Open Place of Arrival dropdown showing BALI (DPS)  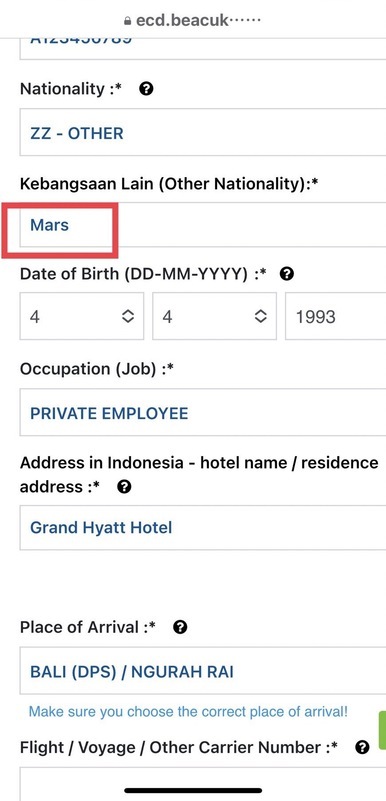[x=203, y=671]
